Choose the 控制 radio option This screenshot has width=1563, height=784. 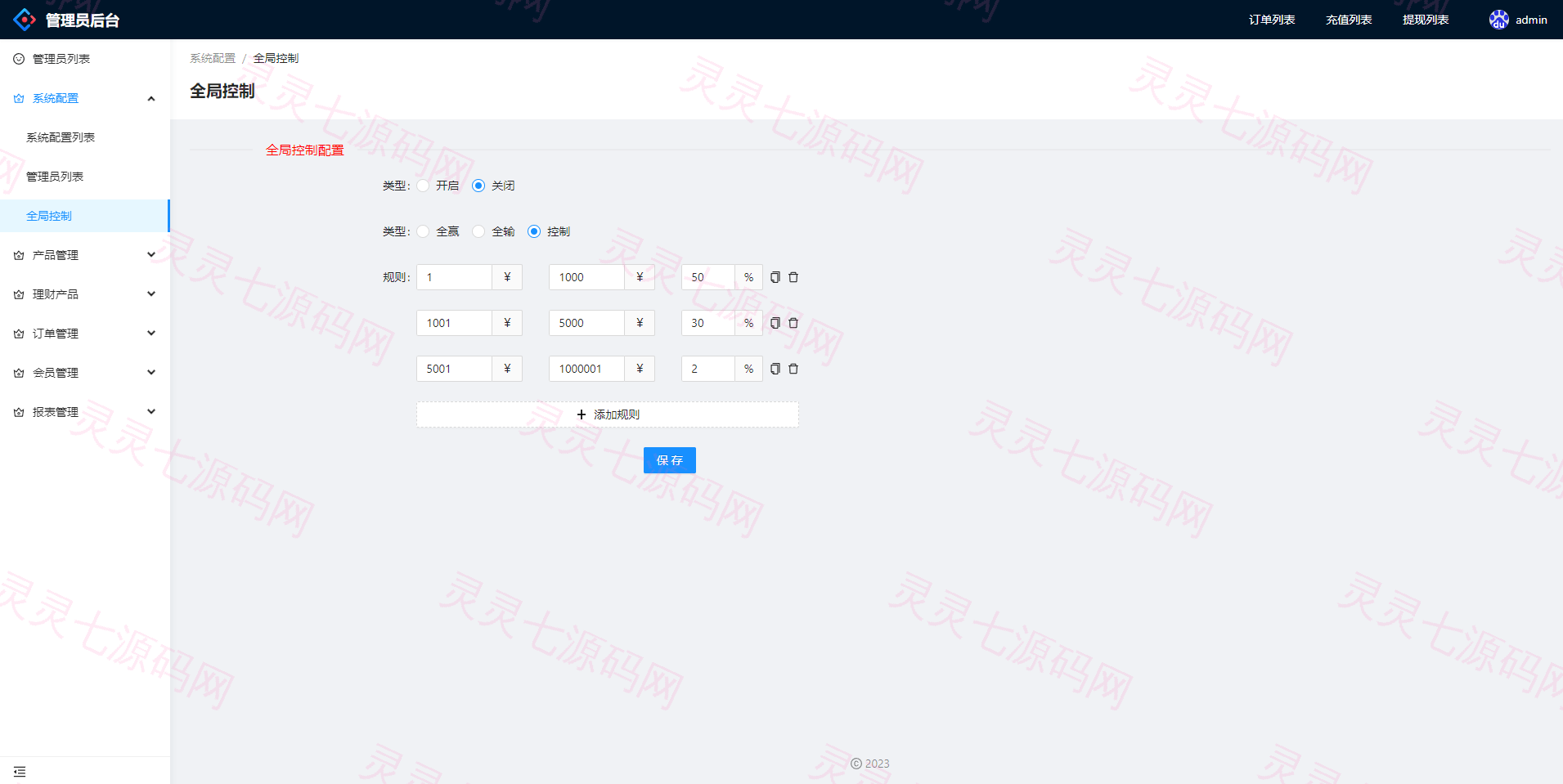534,231
